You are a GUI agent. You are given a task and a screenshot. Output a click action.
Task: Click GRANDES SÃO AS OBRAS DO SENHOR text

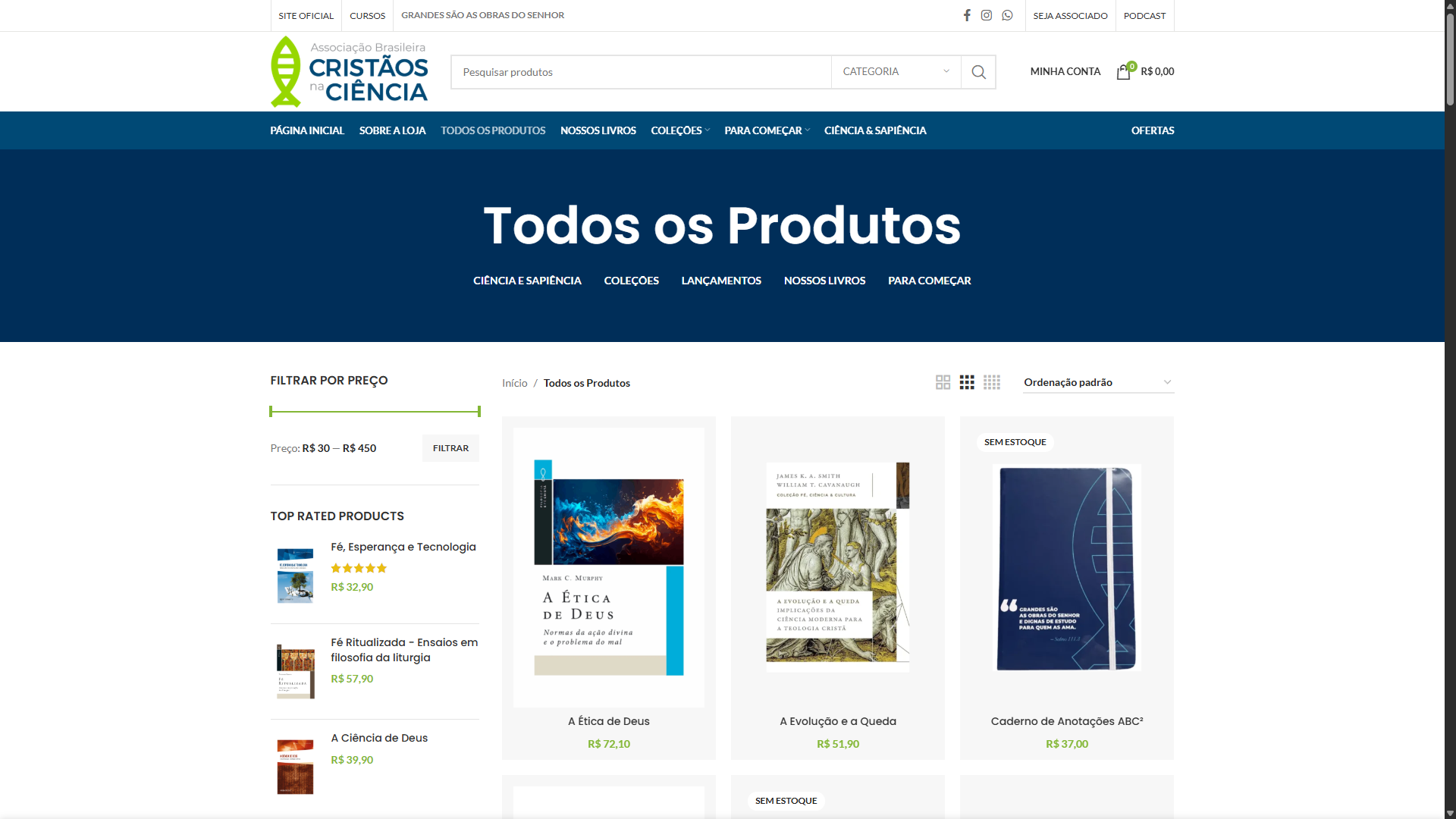point(482,15)
